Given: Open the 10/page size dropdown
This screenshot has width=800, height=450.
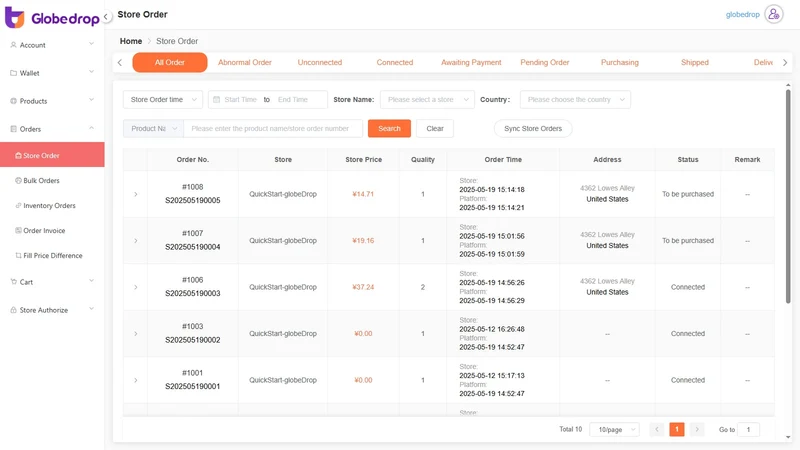Looking at the screenshot, I should coord(614,430).
